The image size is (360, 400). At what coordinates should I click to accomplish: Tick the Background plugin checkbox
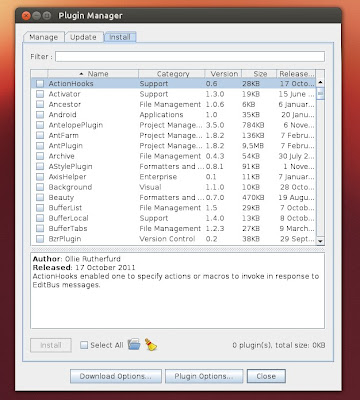point(40,187)
